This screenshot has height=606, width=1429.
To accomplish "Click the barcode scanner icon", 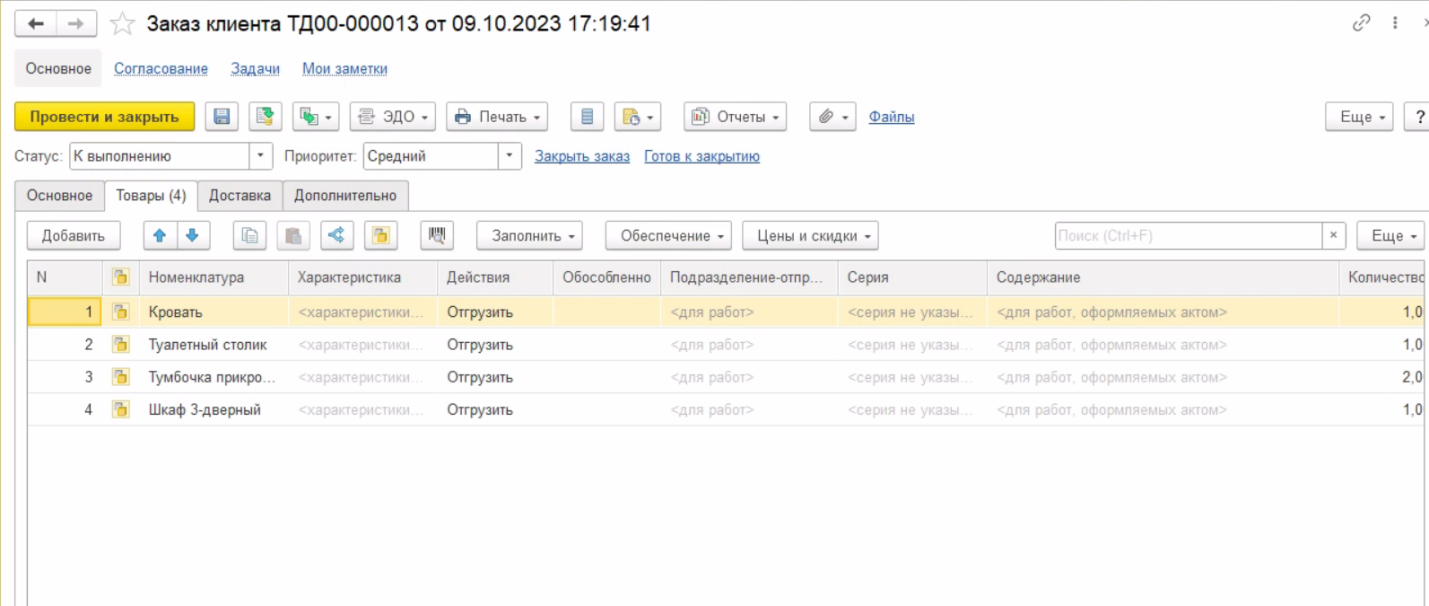I will click(437, 236).
